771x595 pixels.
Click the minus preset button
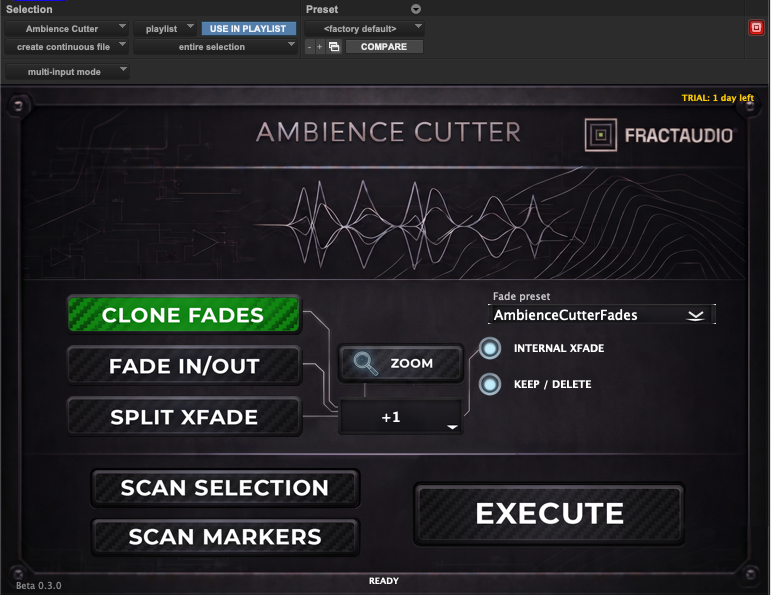tap(309, 47)
